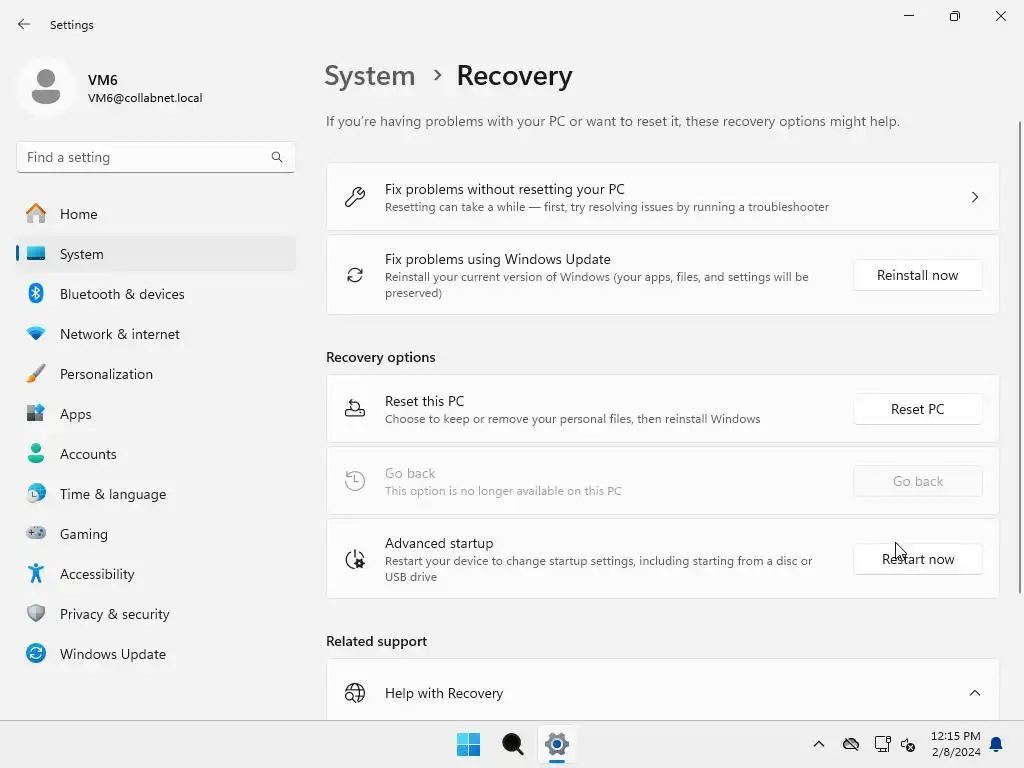Open Windows Update settings
This screenshot has width=1024, height=768.
[156, 654]
